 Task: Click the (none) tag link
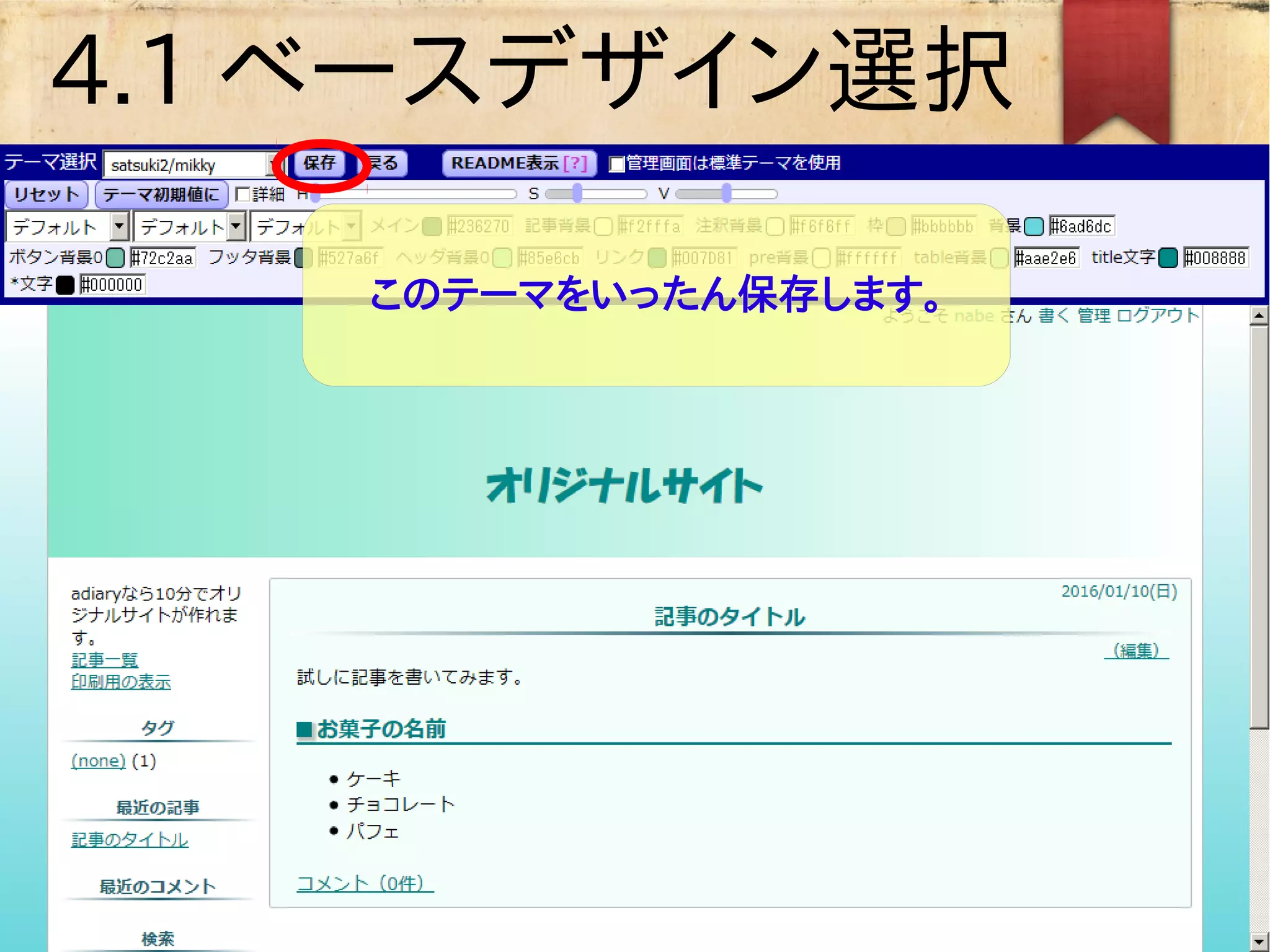[98, 761]
